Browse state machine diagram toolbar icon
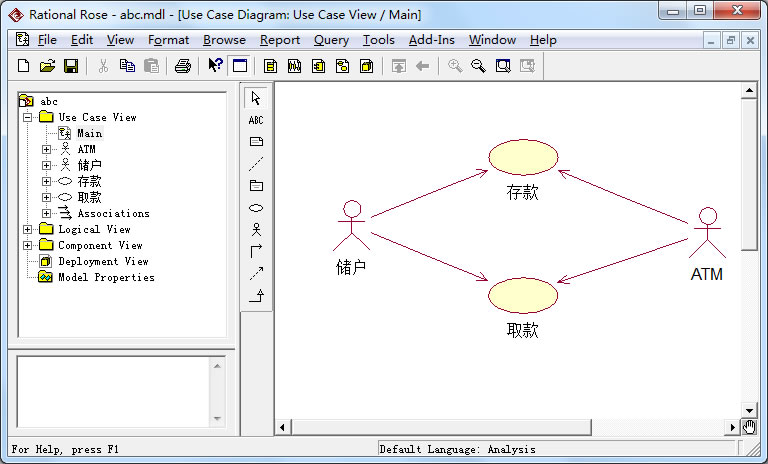The height and width of the screenshot is (464, 768). [342, 66]
